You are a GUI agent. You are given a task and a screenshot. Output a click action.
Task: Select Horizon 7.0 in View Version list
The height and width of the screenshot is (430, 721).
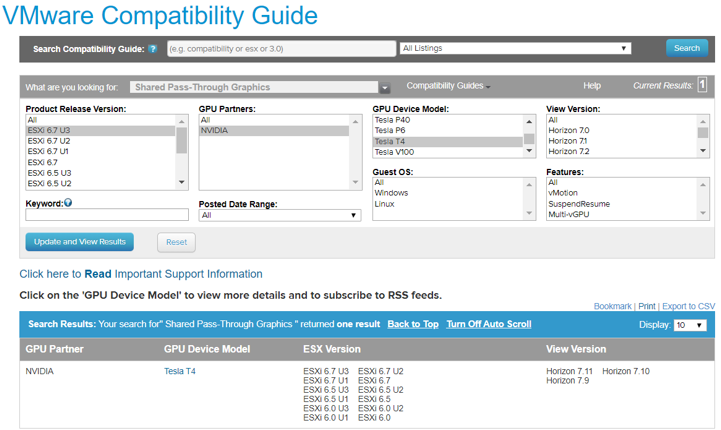[622, 131]
